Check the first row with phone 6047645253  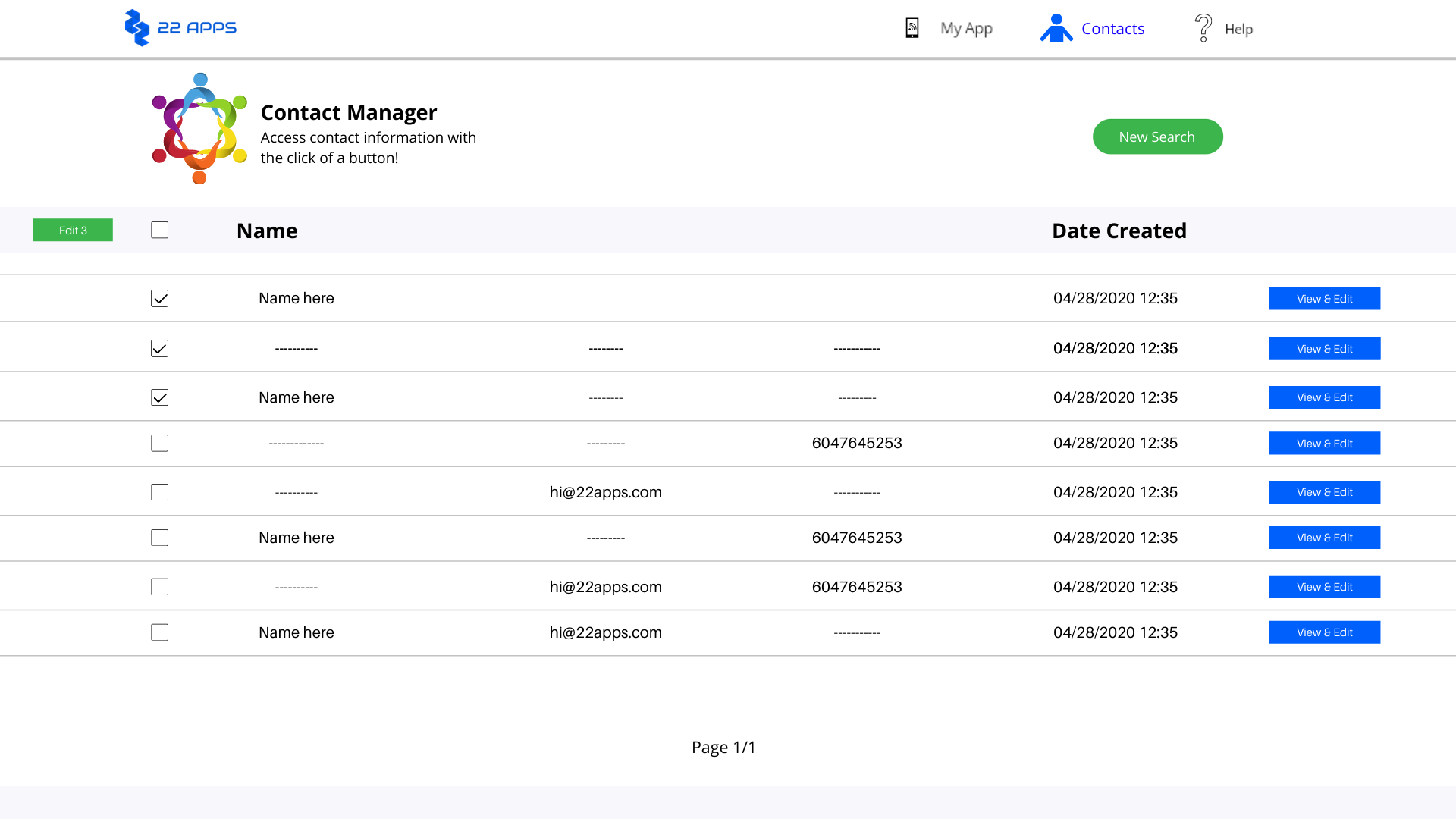click(x=159, y=443)
